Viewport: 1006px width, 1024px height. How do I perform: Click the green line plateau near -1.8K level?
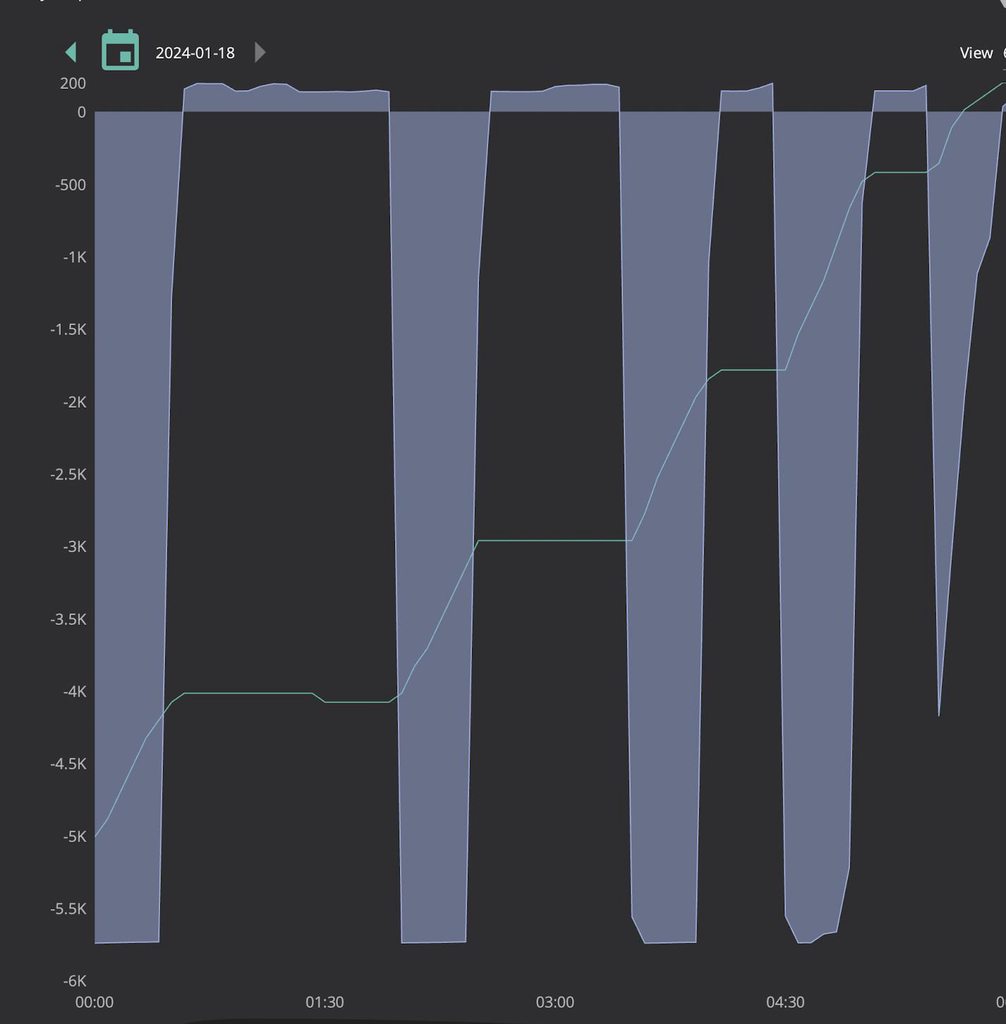(750, 370)
